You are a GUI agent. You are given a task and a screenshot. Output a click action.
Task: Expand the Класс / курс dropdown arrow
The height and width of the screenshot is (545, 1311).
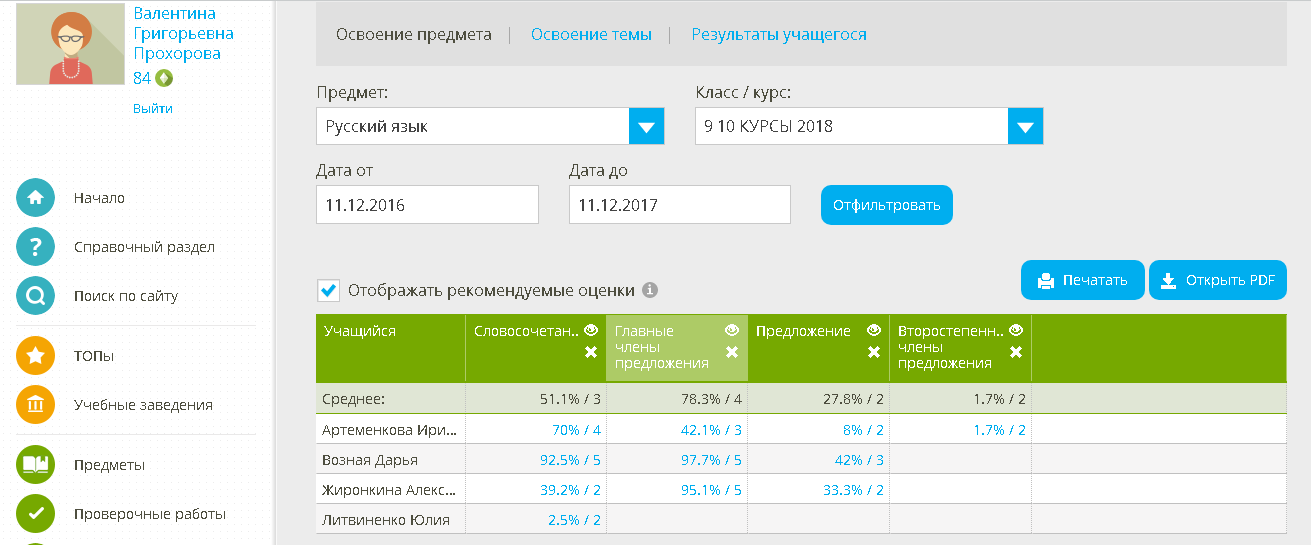pyautogui.click(x=1025, y=127)
